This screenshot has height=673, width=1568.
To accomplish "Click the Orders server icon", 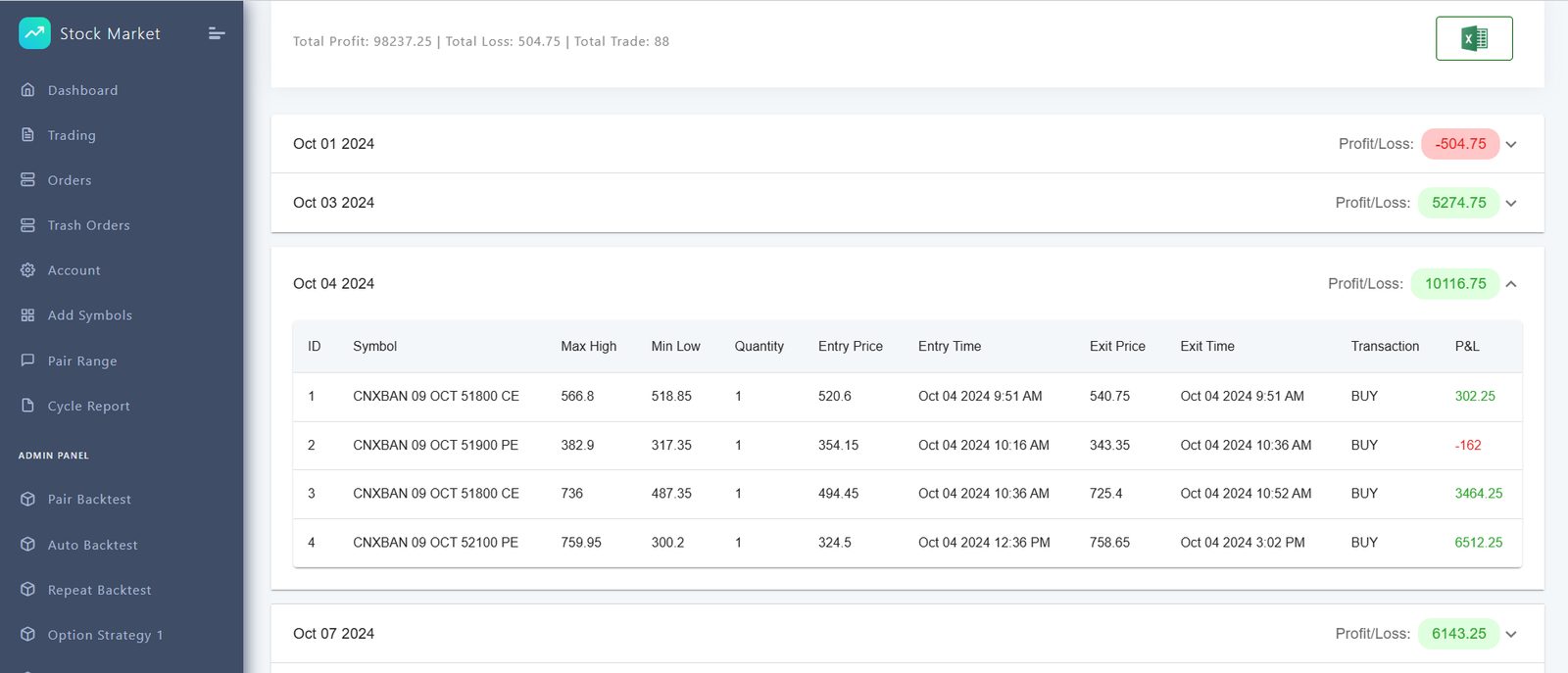I will coord(27,179).
